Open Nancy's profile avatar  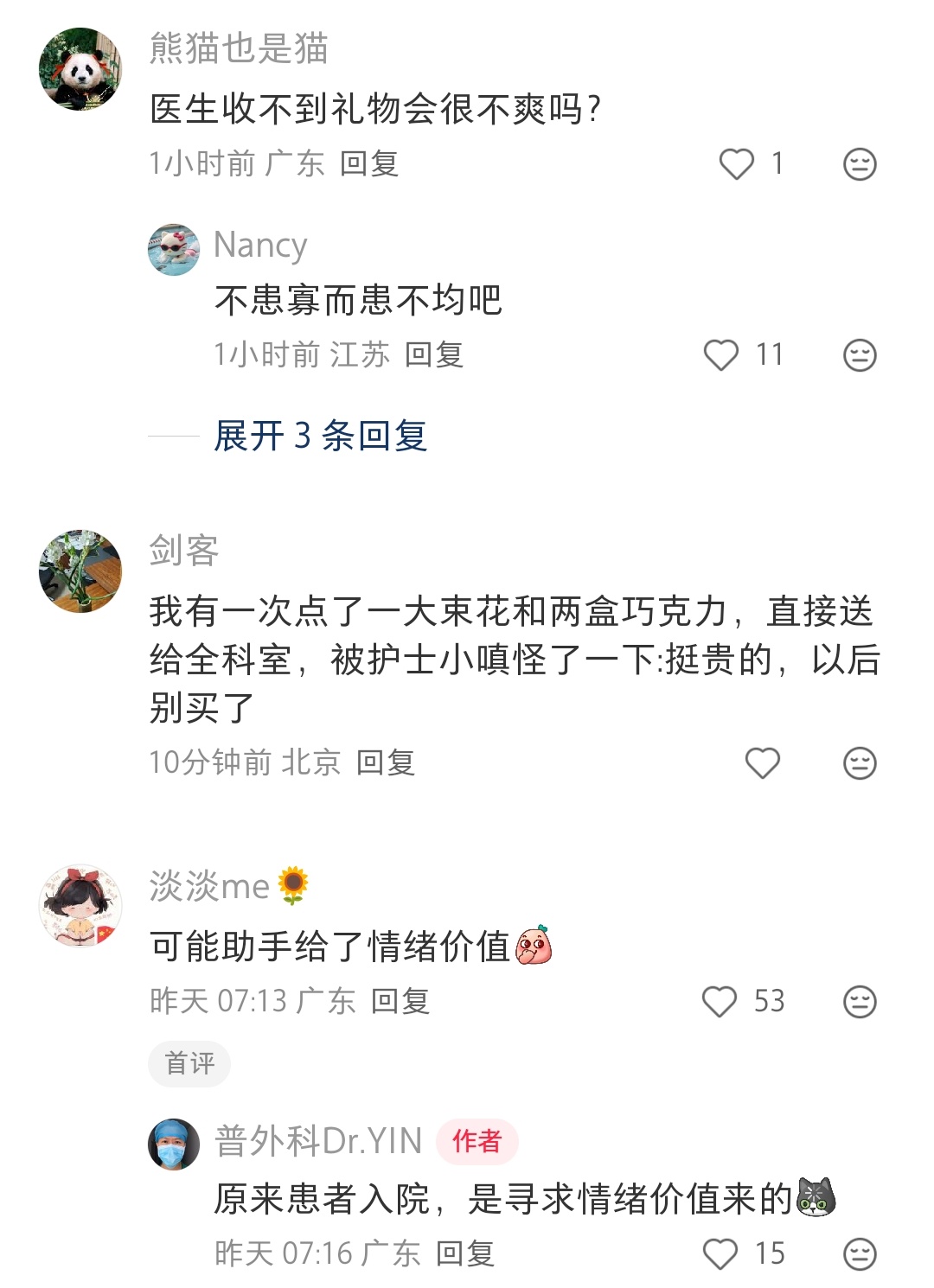point(174,250)
